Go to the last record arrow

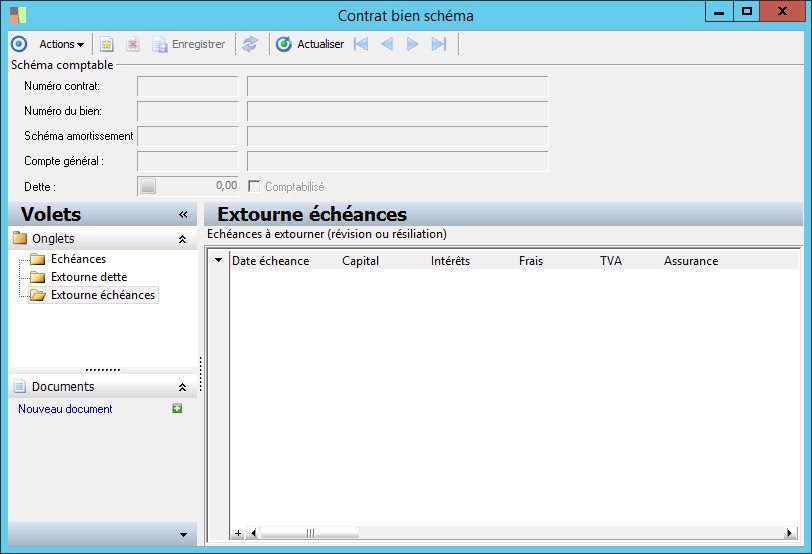(x=439, y=44)
